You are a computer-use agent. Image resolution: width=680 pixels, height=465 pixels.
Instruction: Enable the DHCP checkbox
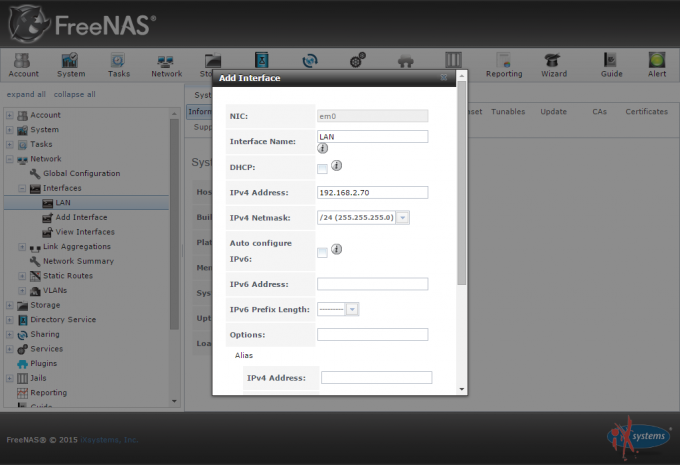click(x=322, y=167)
